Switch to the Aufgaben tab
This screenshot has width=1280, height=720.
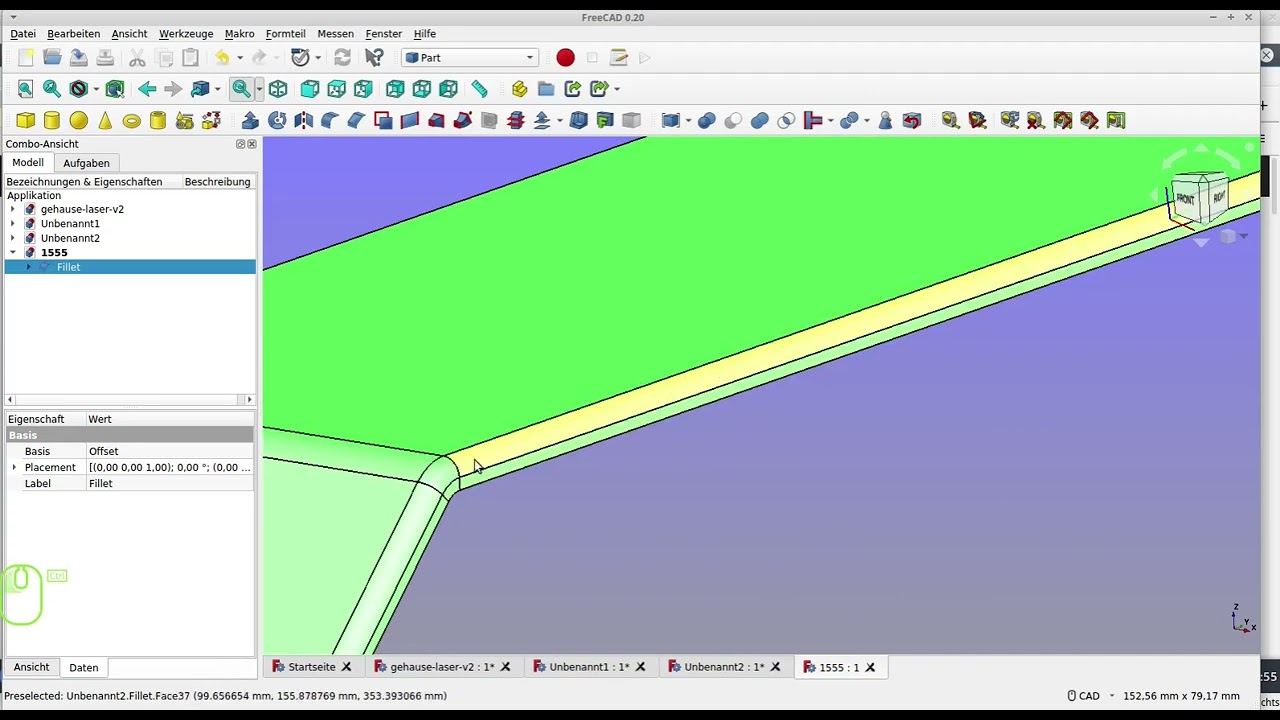point(86,163)
